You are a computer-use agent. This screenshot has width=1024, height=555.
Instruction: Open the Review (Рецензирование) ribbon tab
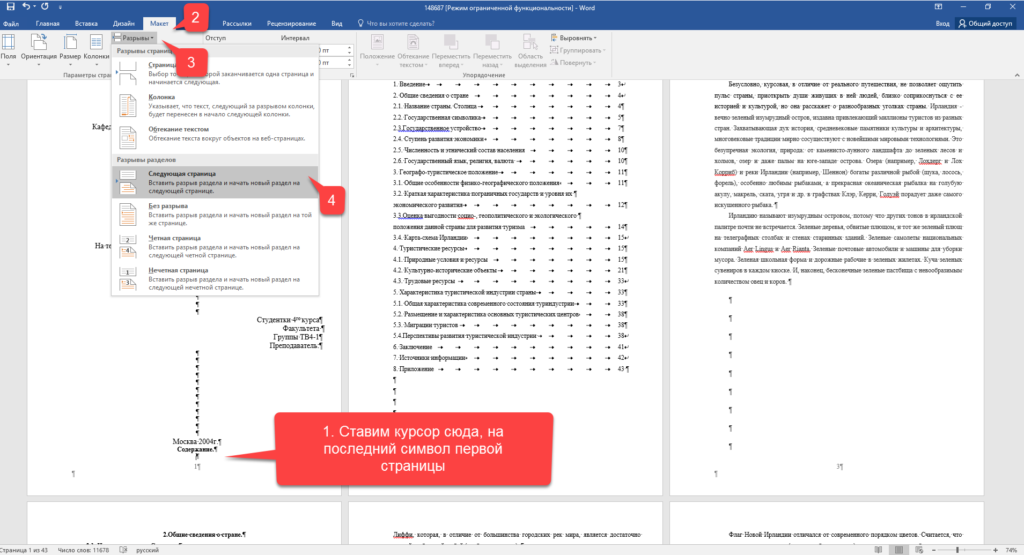pyautogui.click(x=294, y=21)
